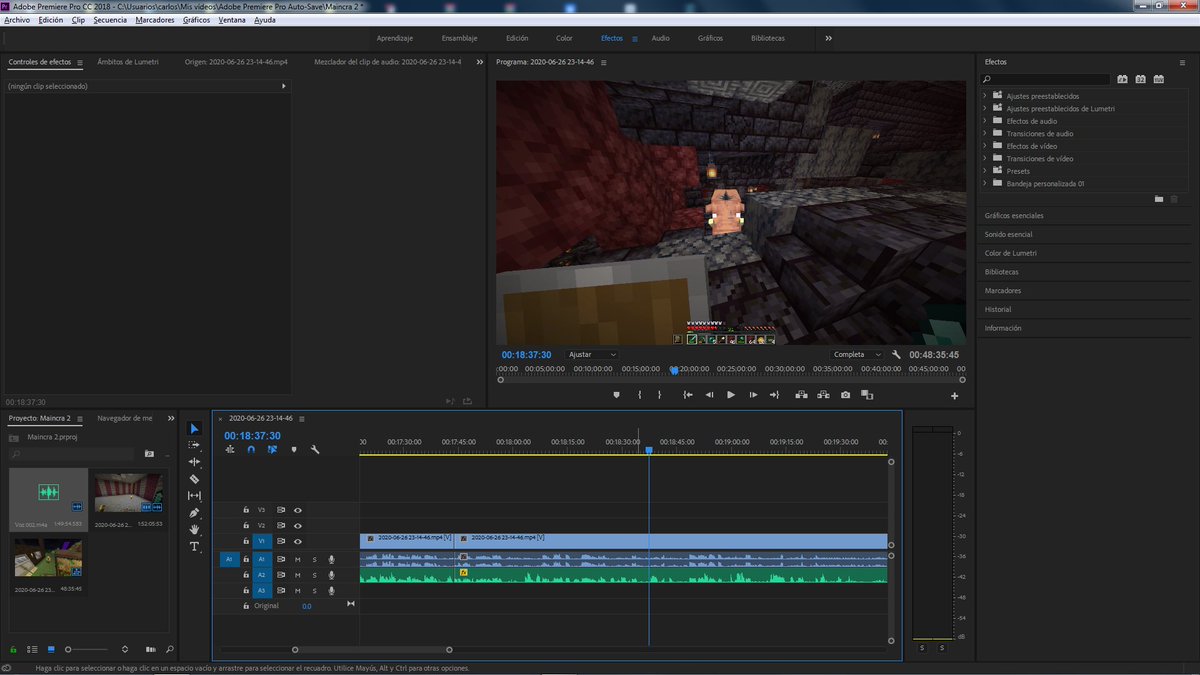Image resolution: width=1200 pixels, height=675 pixels.
Task: Hide the V3 track output eye
Action: [298, 510]
